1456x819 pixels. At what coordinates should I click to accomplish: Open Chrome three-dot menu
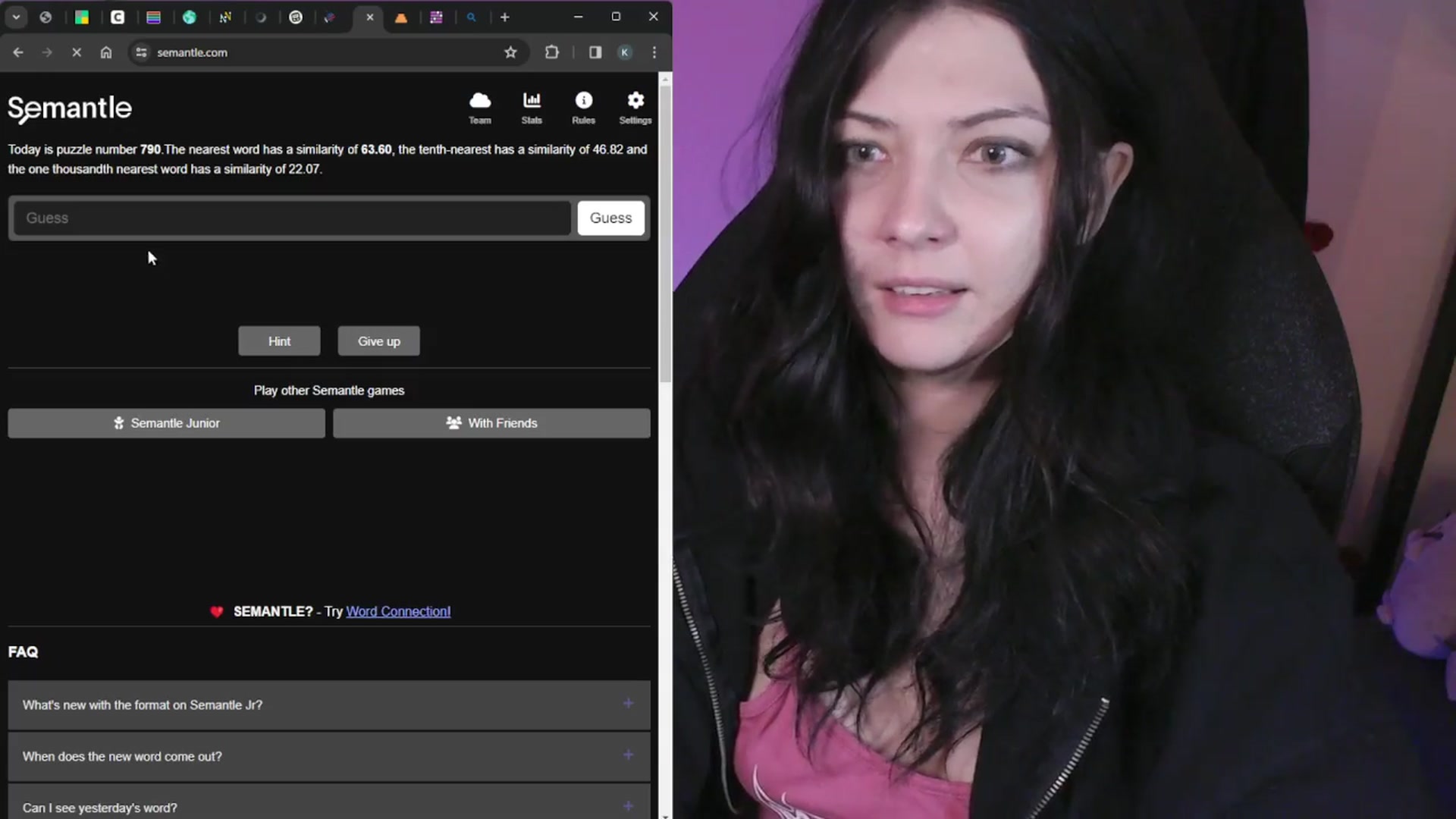point(654,52)
